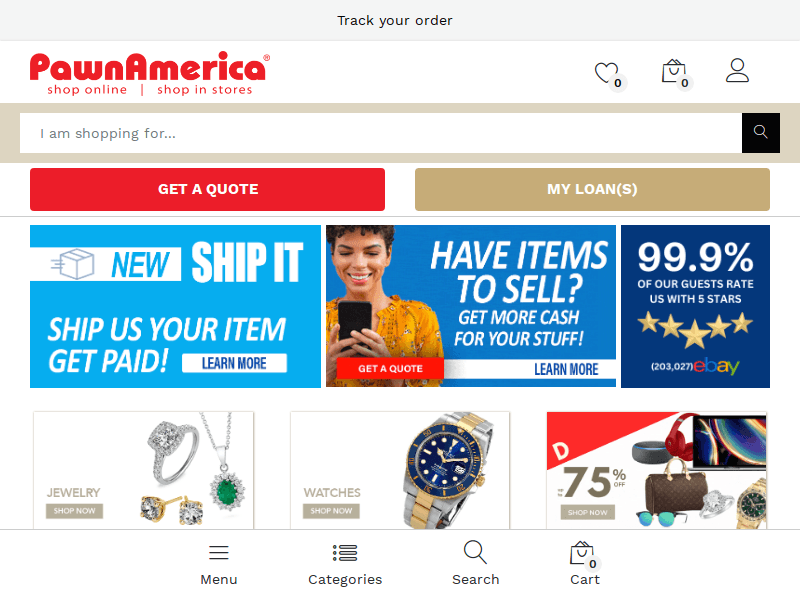Open Categories list icon in bottom bar
This screenshot has width=800, height=600.
[x=345, y=553]
